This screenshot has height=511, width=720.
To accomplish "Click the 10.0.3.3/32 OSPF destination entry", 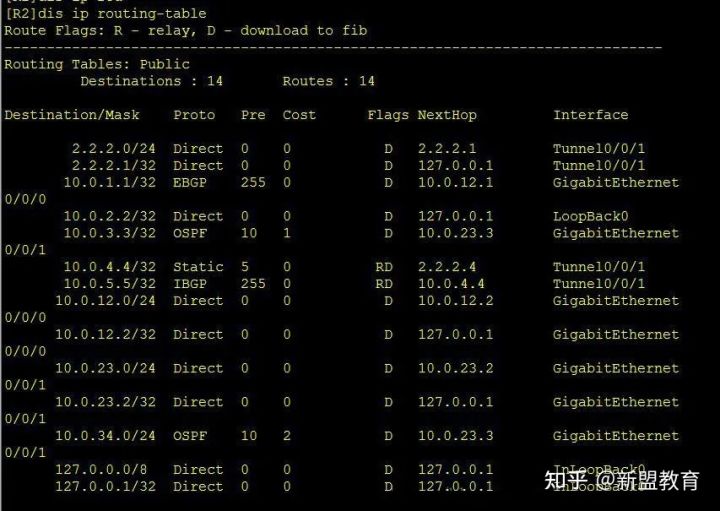I will click(109, 233).
